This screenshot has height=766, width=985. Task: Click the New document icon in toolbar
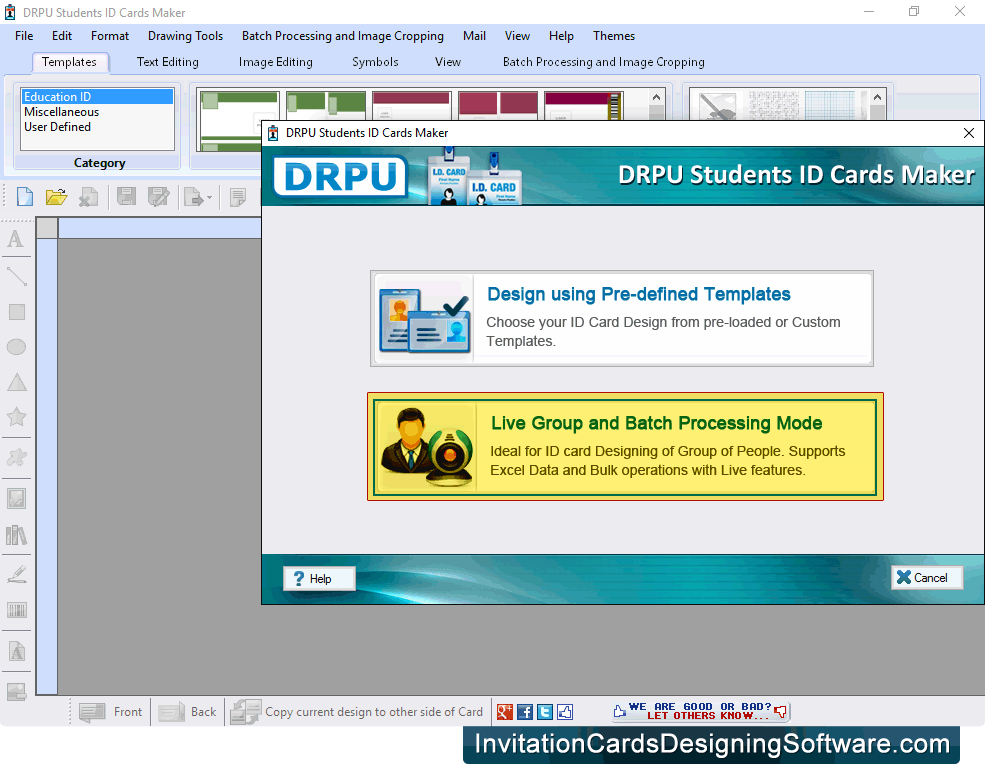tap(24, 197)
